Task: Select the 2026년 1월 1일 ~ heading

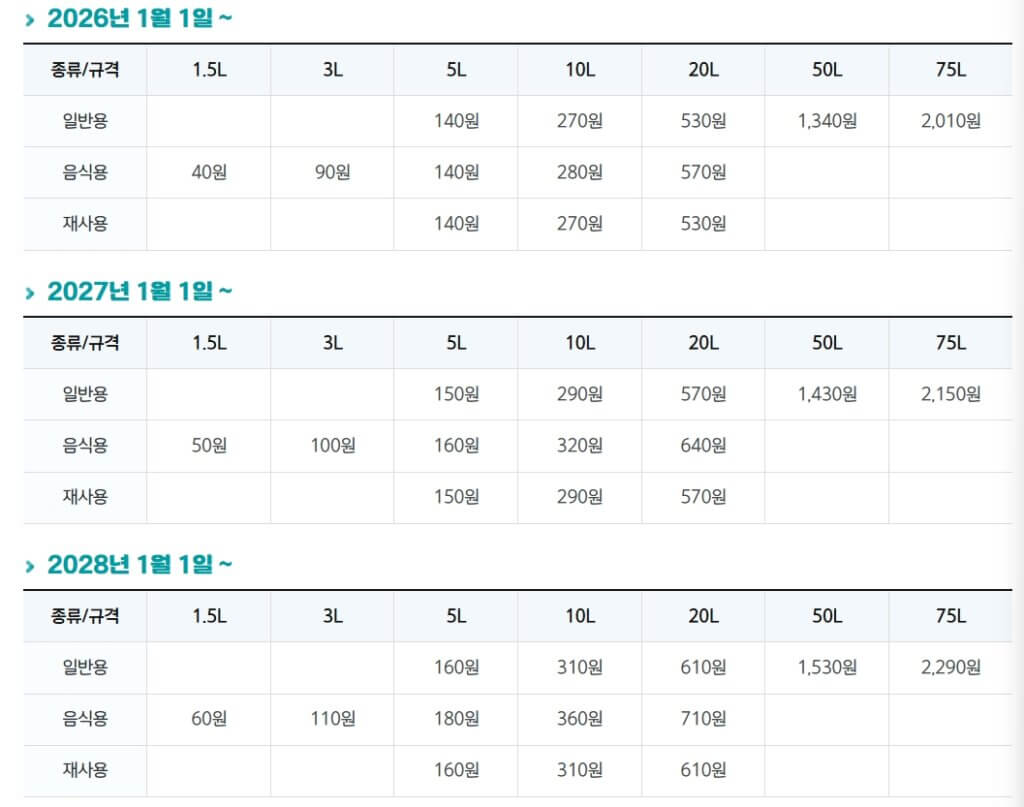Action: pos(140,18)
